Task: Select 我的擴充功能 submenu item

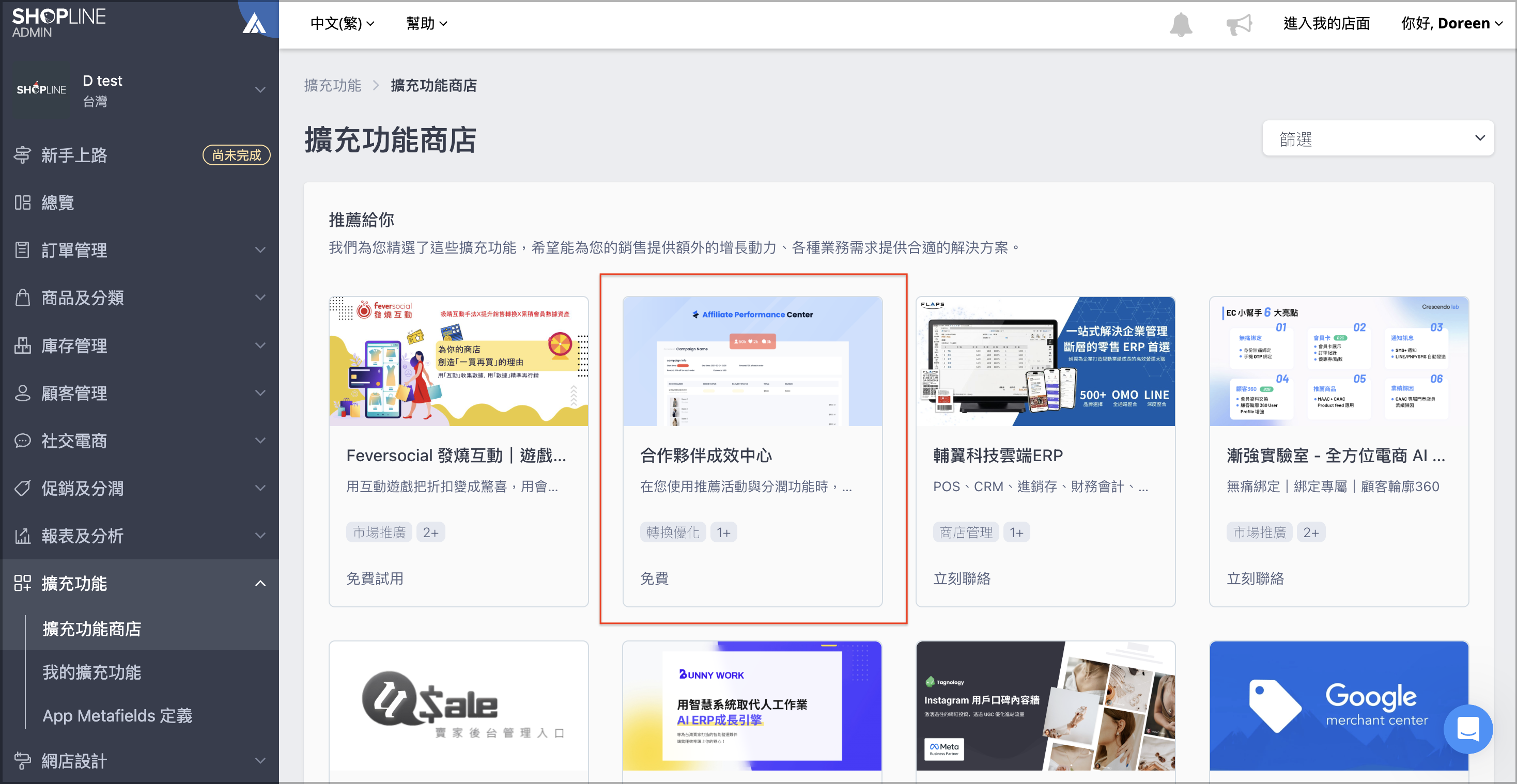Action: click(x=91, y=672)
